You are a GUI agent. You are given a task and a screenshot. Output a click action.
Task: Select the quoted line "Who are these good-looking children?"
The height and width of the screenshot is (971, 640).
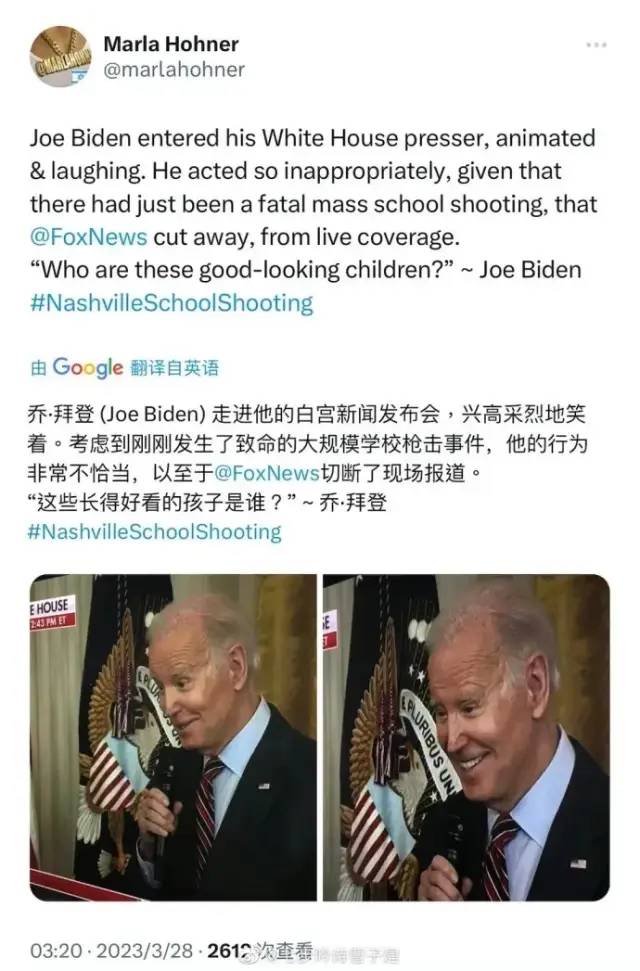(242, 270)
